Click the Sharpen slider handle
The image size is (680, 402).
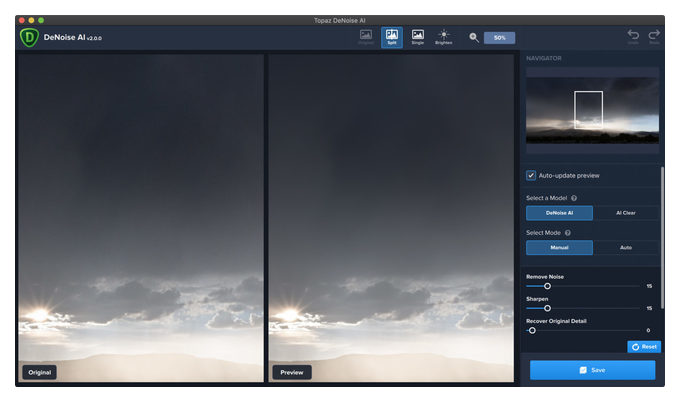tap(547, 308)
